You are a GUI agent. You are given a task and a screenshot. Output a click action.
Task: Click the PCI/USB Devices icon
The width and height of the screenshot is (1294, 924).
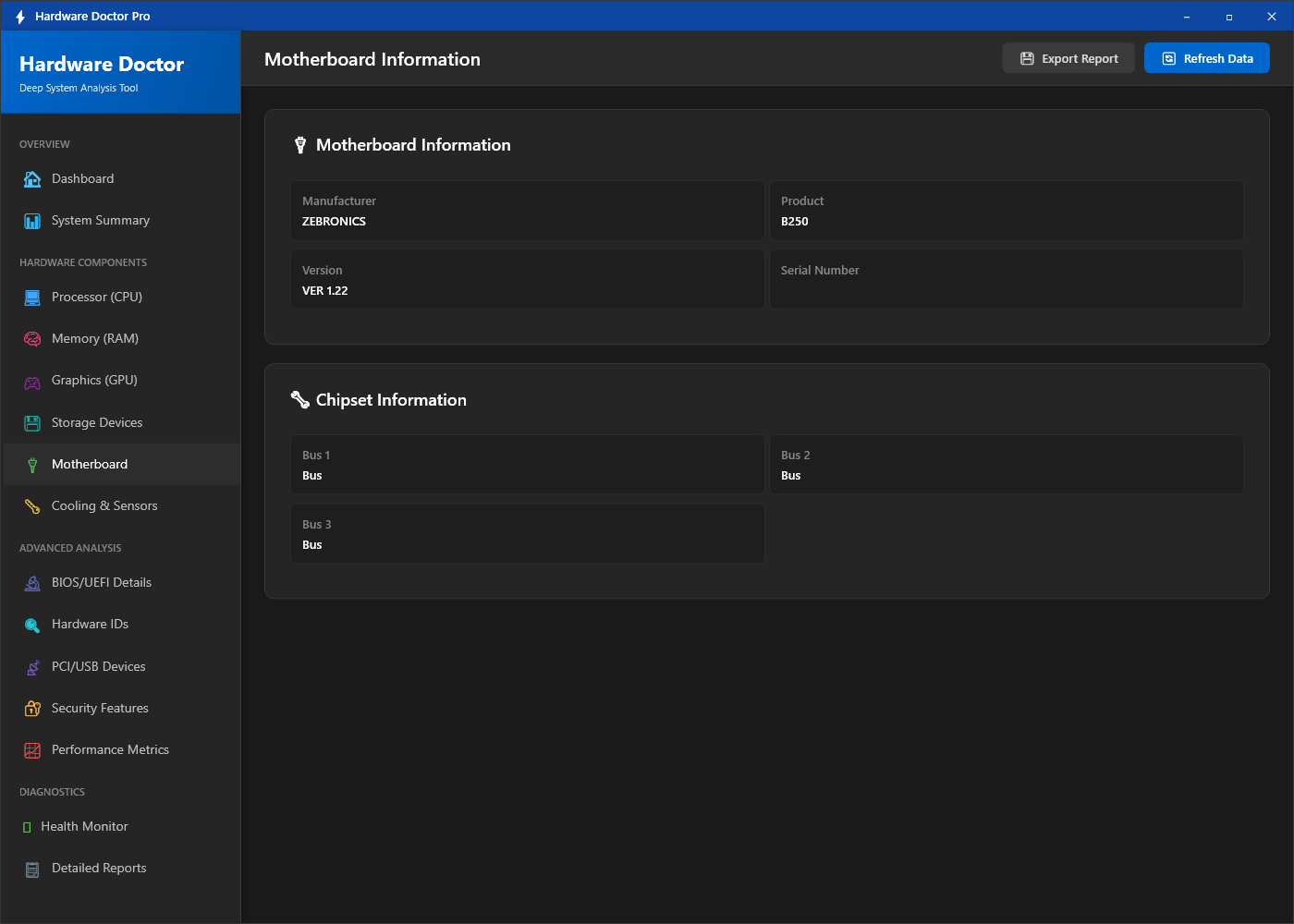[32, 667]
